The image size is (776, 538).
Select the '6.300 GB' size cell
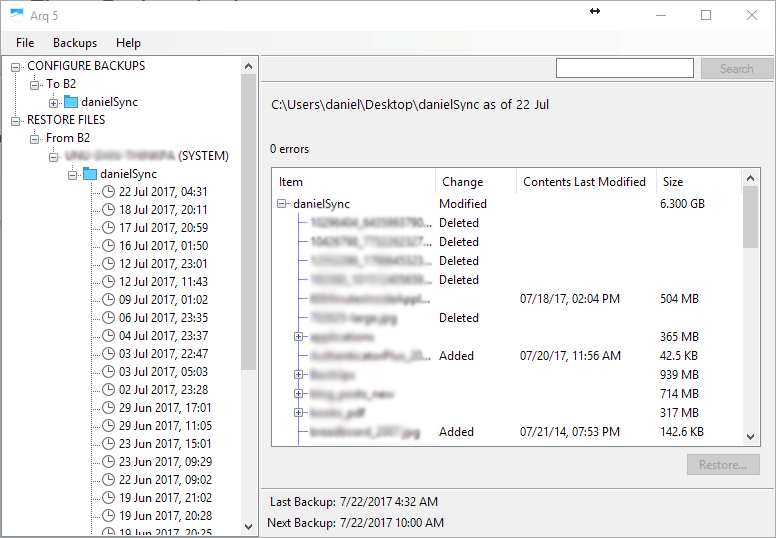(682, 203)
